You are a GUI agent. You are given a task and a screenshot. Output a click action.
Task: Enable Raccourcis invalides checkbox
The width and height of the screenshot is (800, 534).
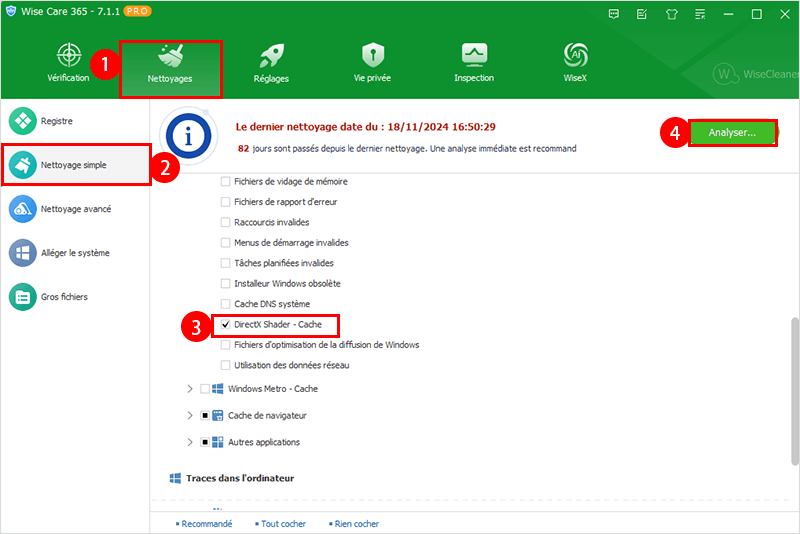click(x=225, y=222)
